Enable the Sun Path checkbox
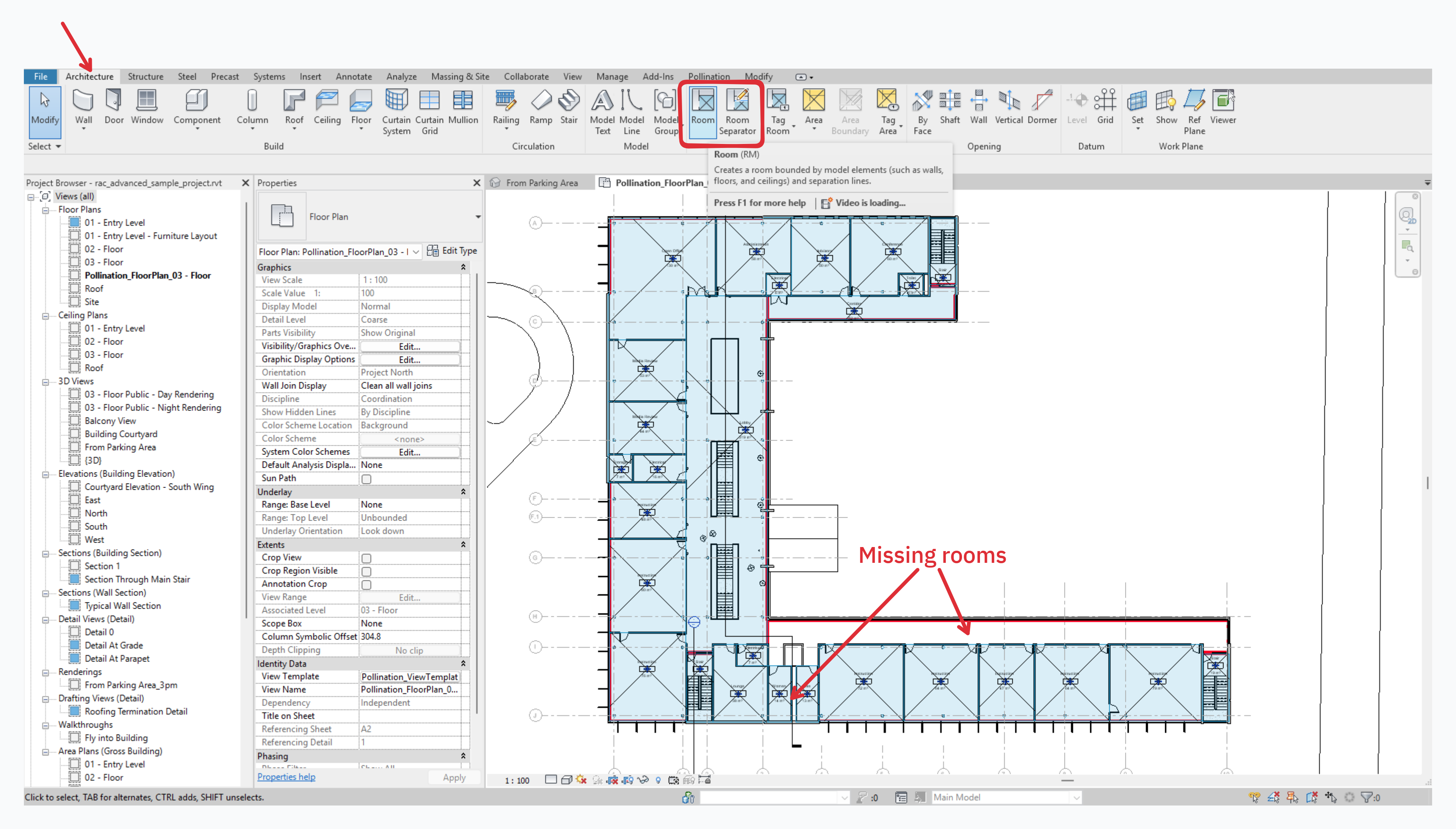This screenshot has height=829, width=1456. pyautogui.click(x=366, y=479)
